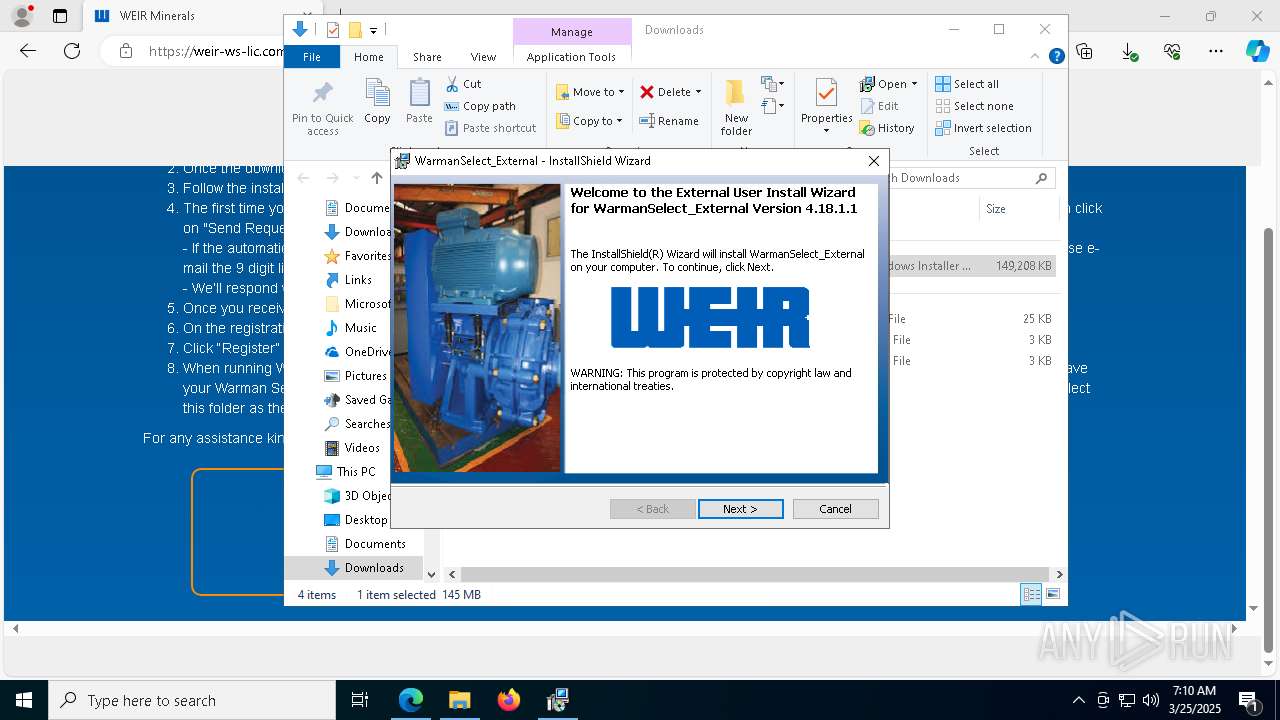Click the Task View taskbar icon
1280x720 pixels.
click(x=360, y=701)
